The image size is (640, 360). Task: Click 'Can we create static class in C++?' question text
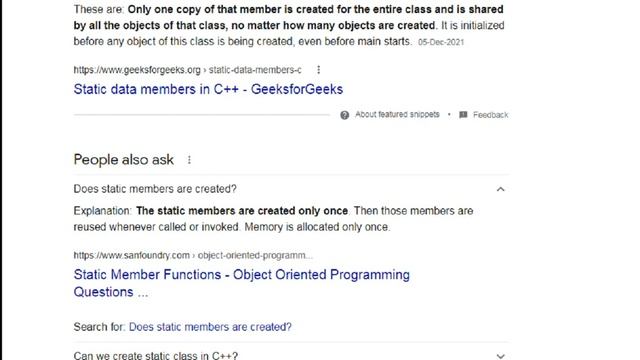pos(156,356)
